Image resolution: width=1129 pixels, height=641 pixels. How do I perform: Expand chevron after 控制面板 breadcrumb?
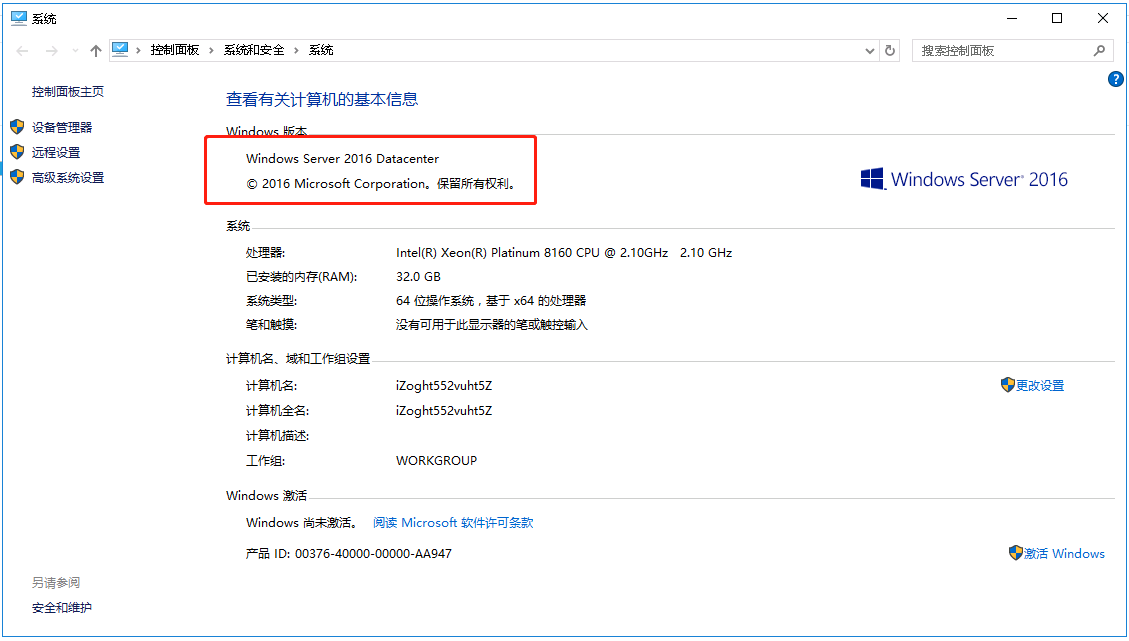[x=211, y=50]
